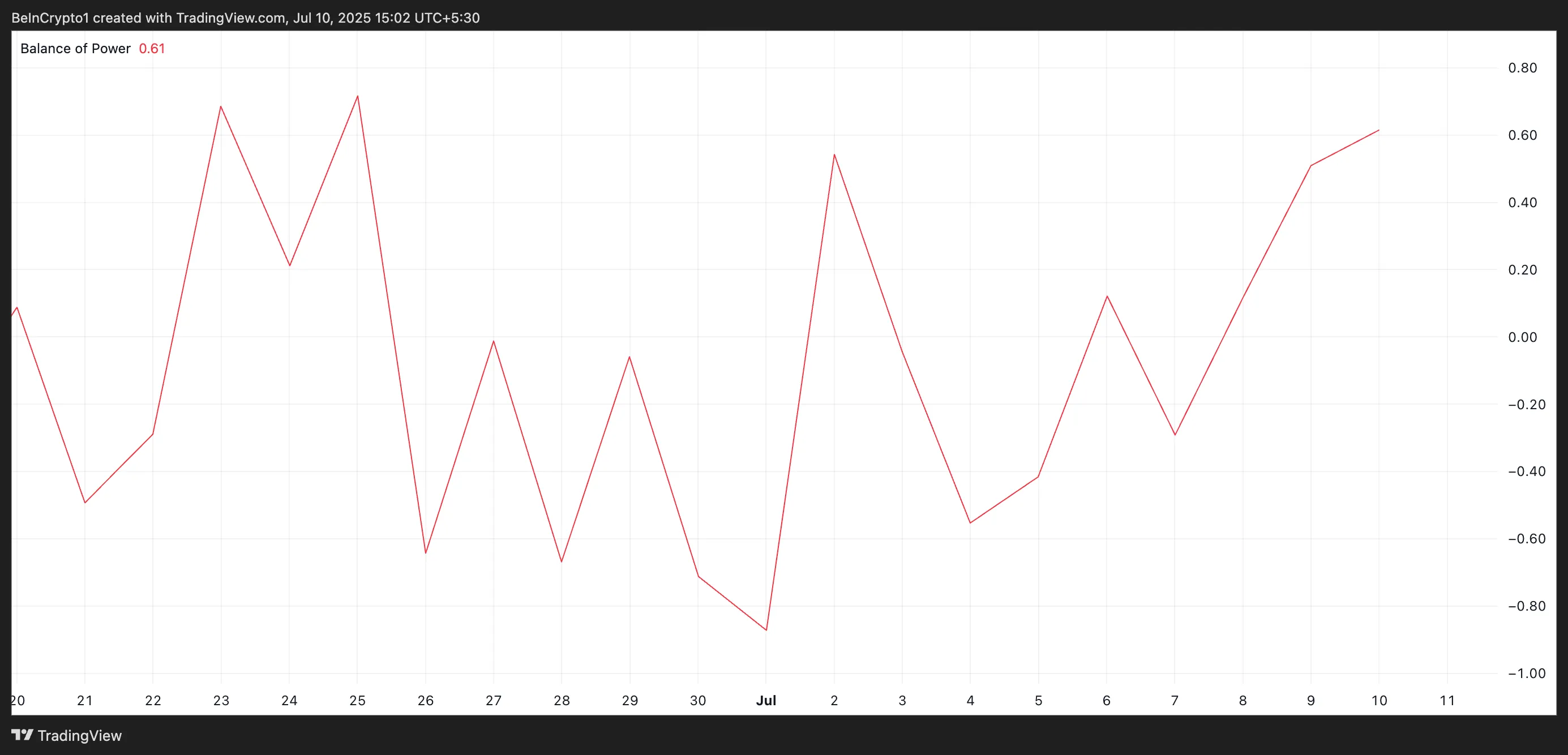The image size is (1568, 755).
Task: Click the date label 21 on time axis
Action: tap(84, 700)
